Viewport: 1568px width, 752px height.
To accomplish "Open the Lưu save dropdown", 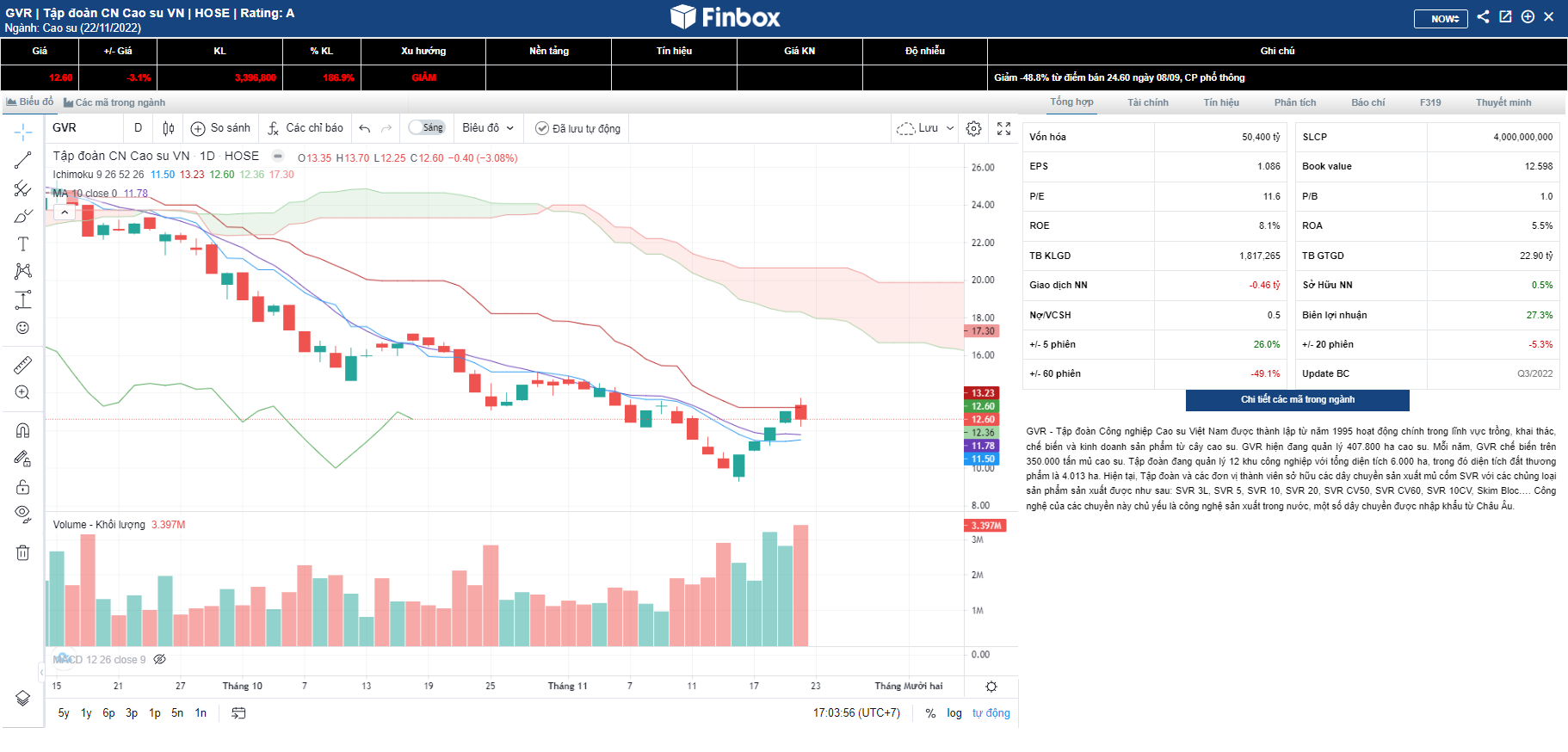I will [926, 128].
